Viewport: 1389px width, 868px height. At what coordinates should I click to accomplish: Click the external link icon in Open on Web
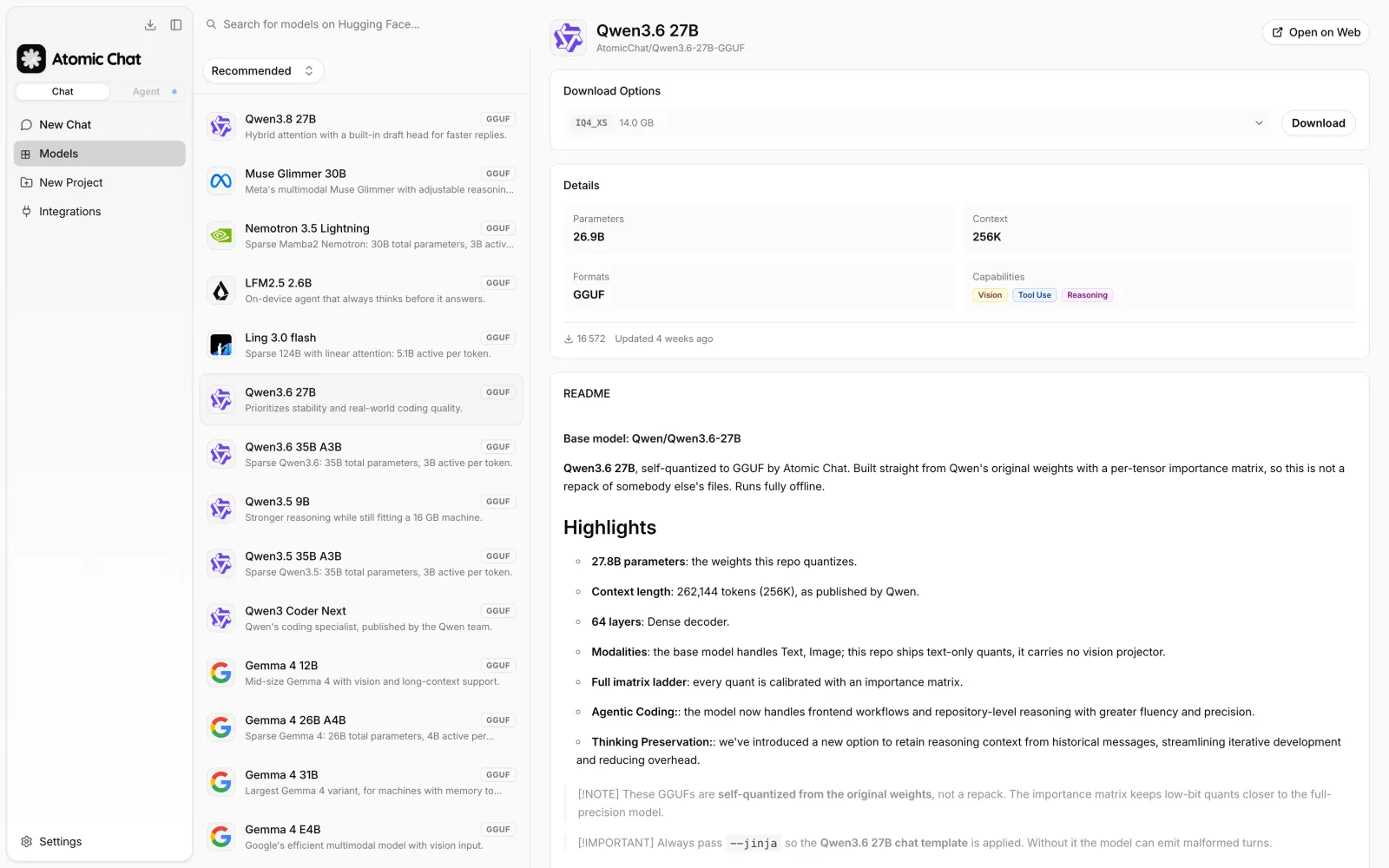pos(1277,32)
